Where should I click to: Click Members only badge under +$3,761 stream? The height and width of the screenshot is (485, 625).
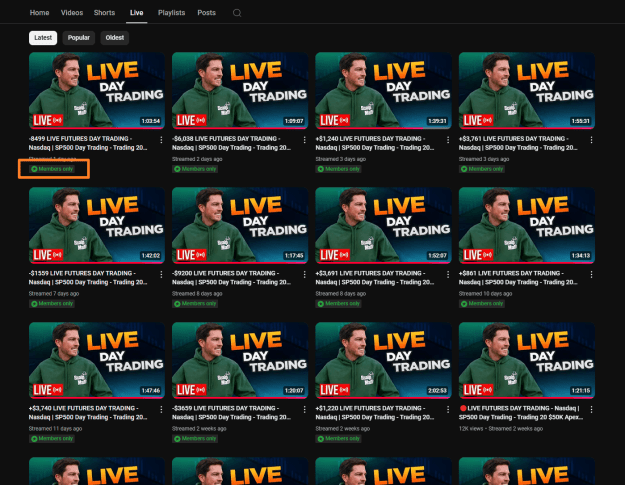tap(482, 169)
